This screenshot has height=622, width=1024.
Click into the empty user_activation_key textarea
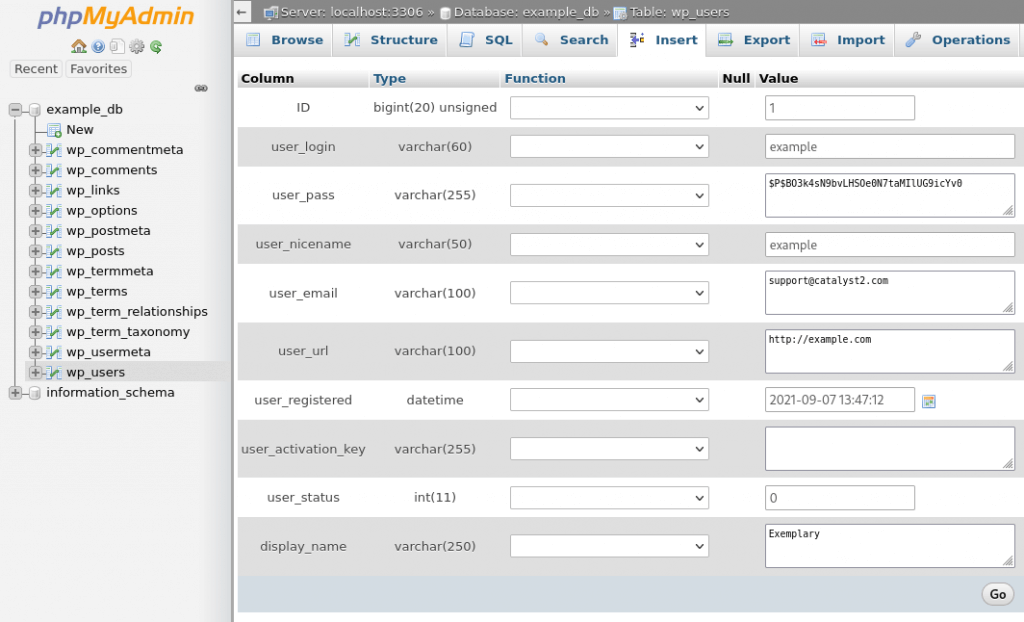click(x=889, y=449)
